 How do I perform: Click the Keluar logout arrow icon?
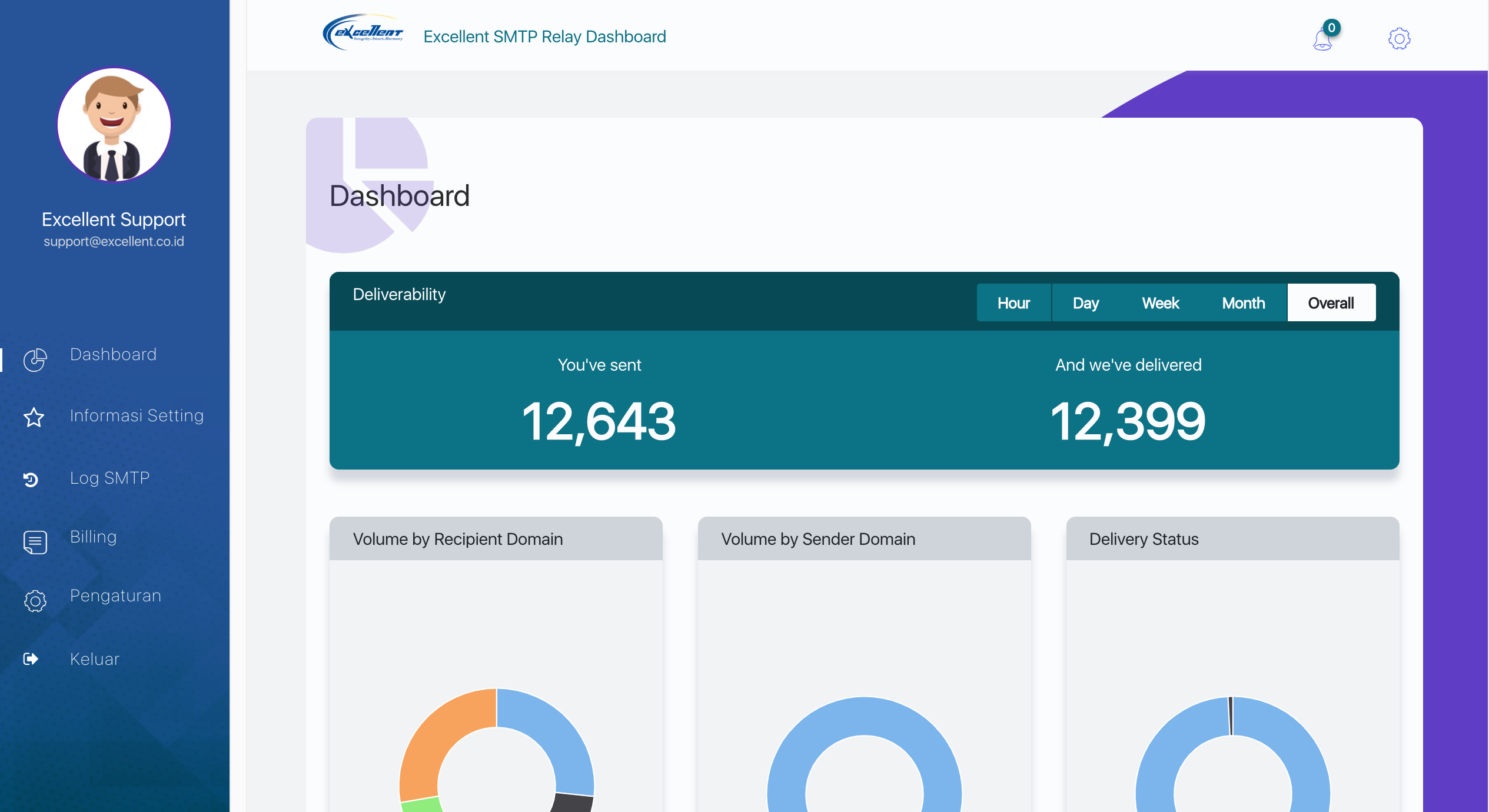[31, 658]
